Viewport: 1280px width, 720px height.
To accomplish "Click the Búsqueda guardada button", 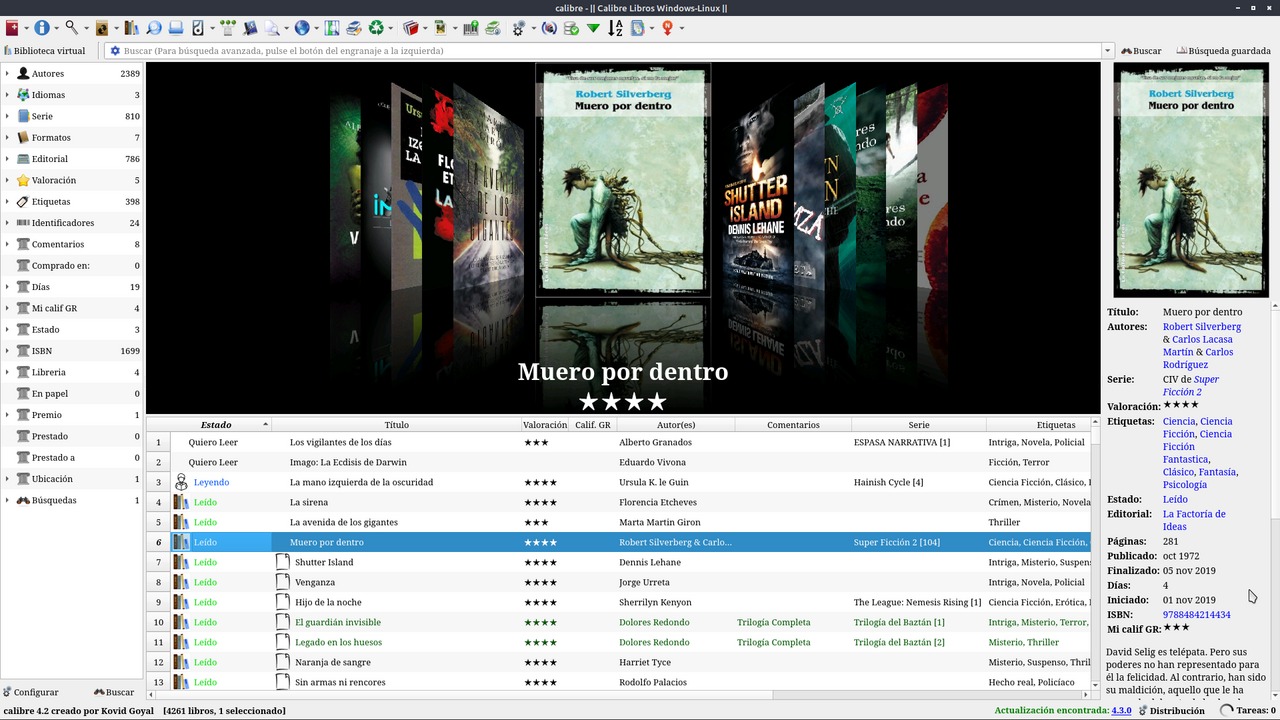I will [1223, 51].
